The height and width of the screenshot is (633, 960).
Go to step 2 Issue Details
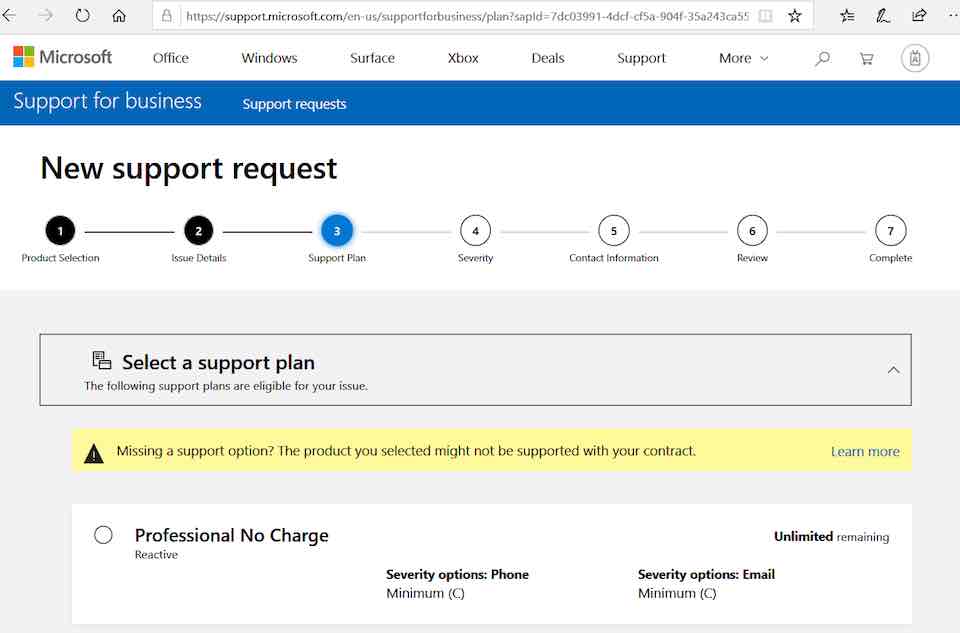pyautogui.click(x=198, y=231)
